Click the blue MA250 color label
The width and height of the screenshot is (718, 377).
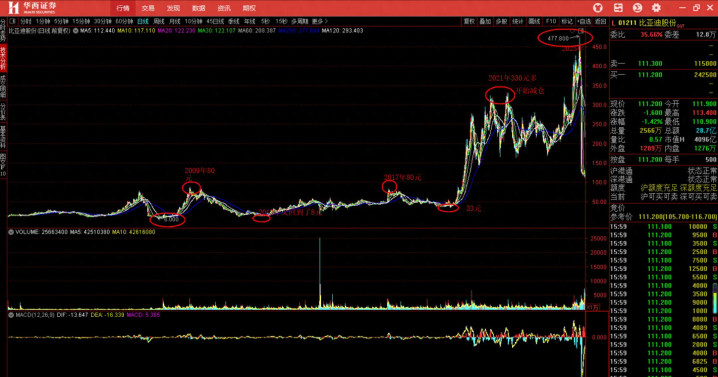(299, 31)
